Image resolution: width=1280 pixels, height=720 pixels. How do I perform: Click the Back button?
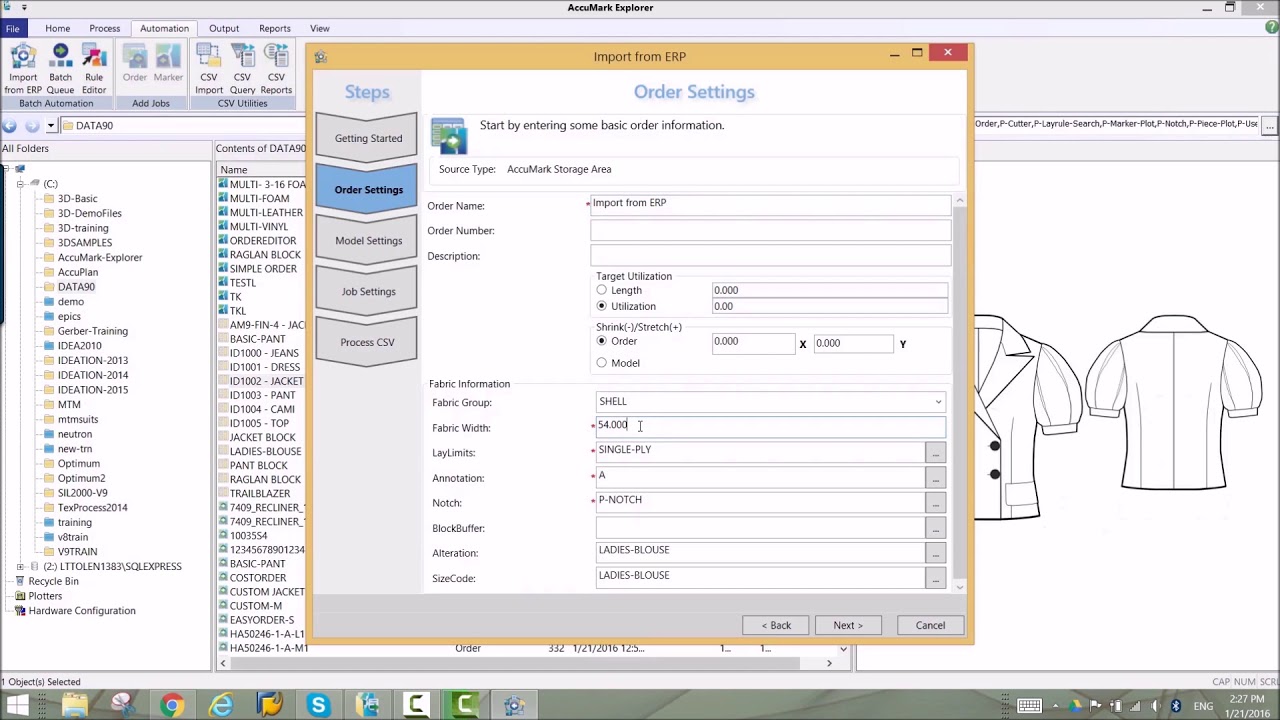(x=776, y=625)
